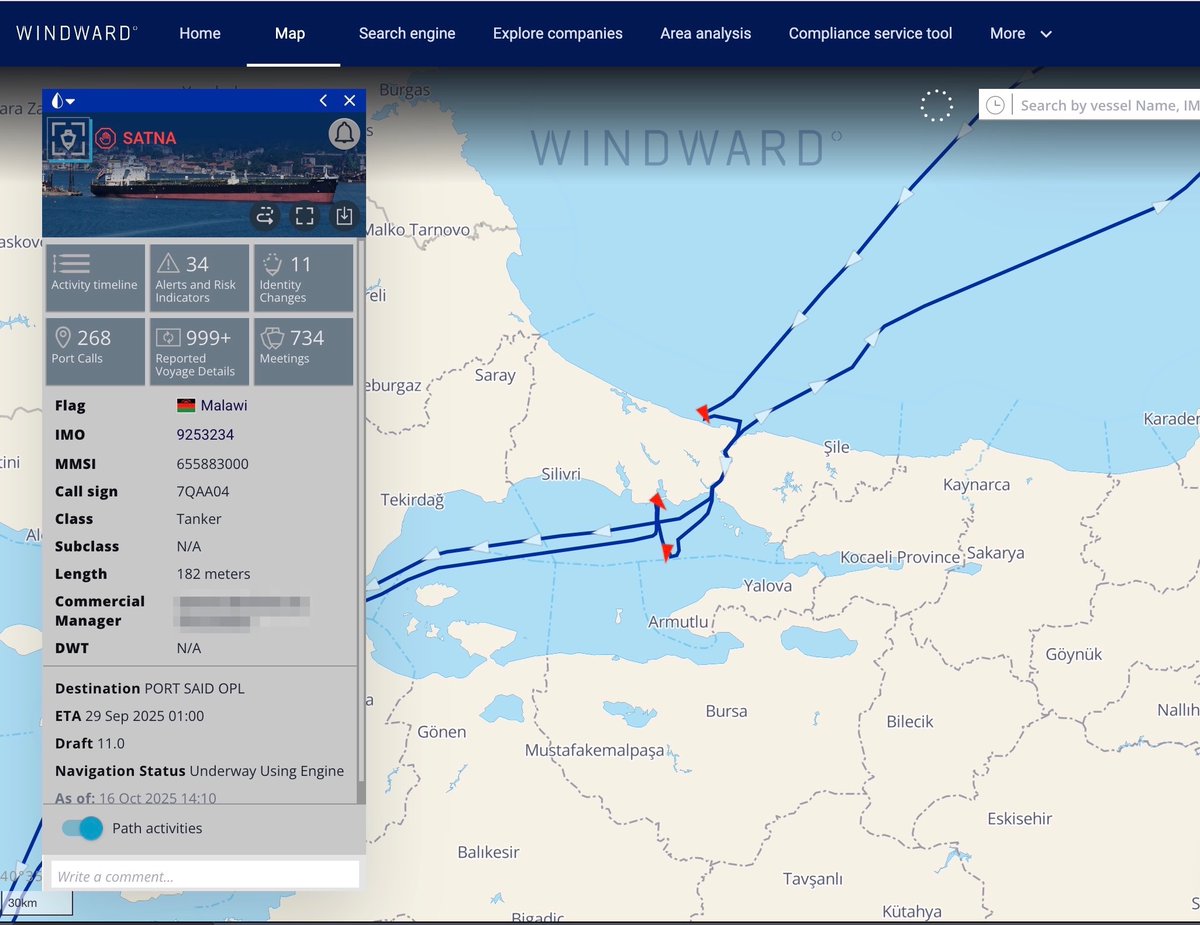Go to the Home tab
The height and width of the screenshot is (925, 1200).
[200, 33]
